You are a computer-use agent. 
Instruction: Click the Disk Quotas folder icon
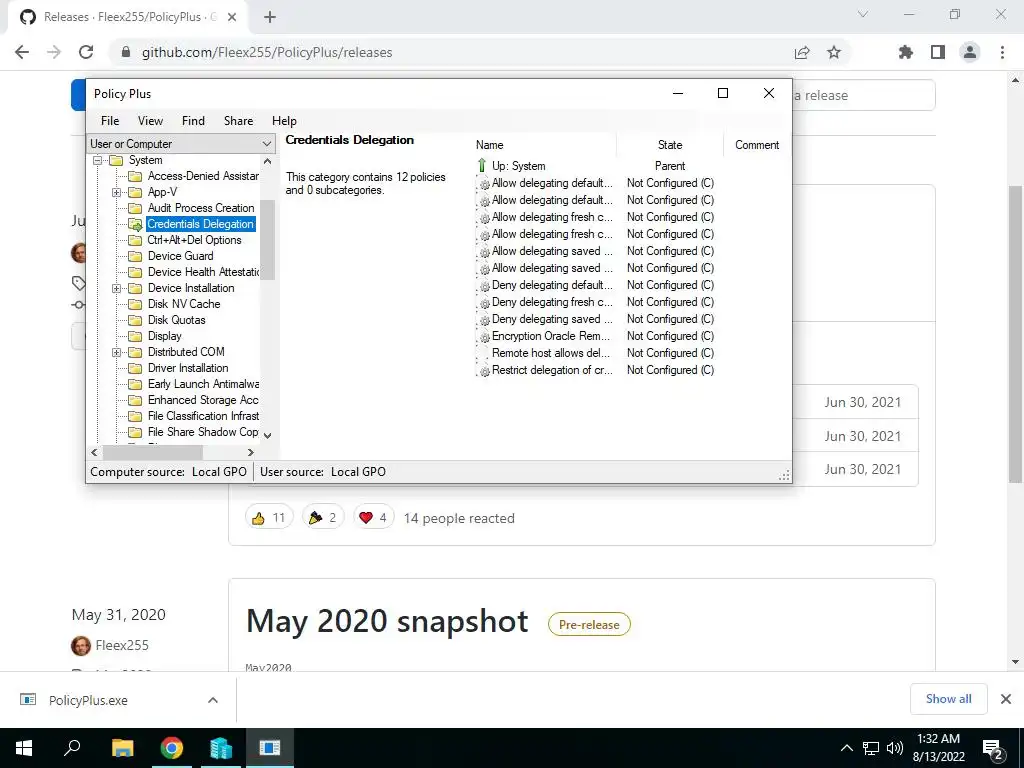pos(135,320)
